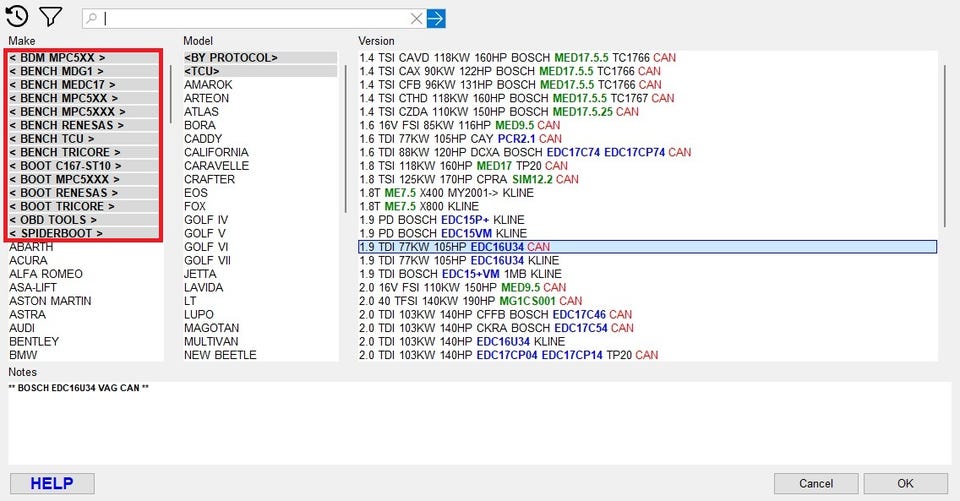
Task: Submit search with the blue arrow button
Action: click(435, 18)
